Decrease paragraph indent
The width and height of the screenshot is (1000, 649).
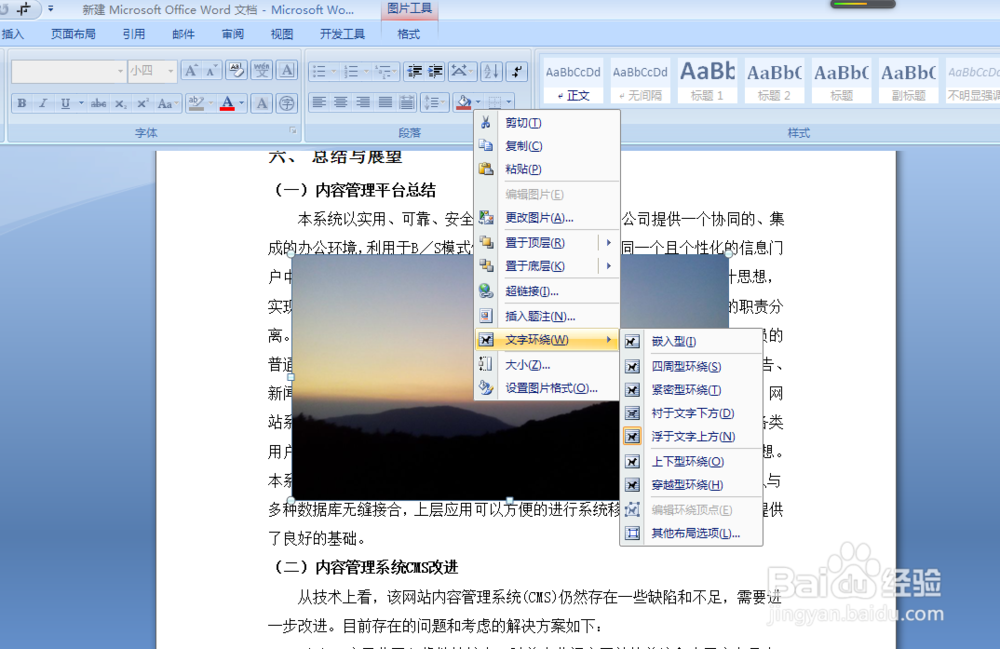[415, 71]
